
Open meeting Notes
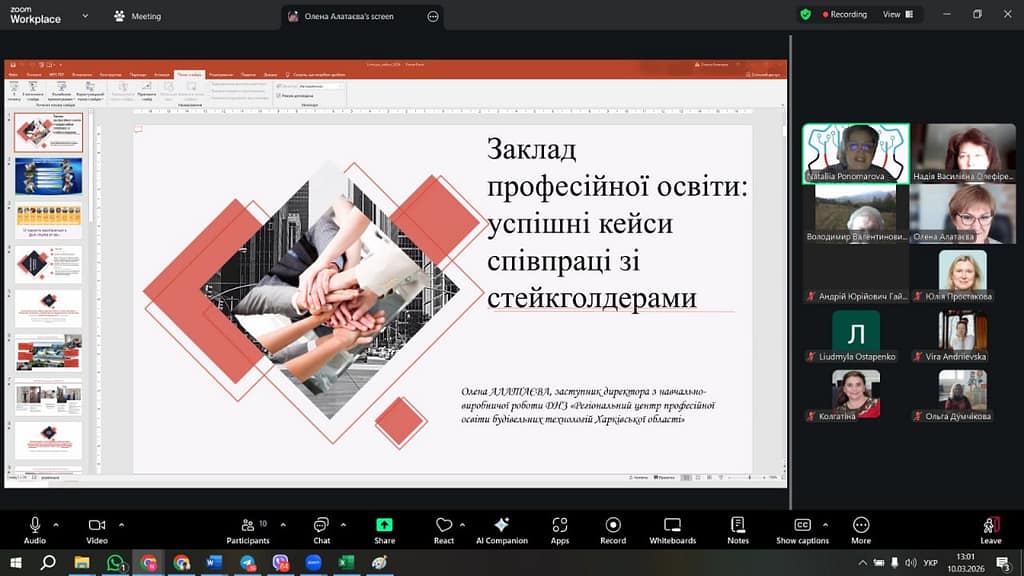tap(738, 529)
